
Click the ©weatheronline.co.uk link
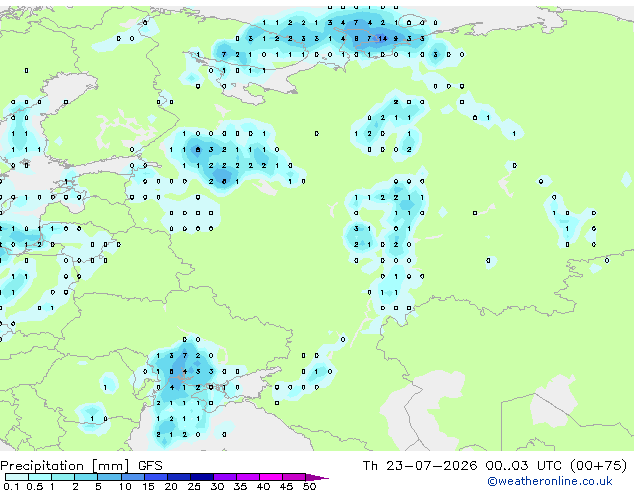(x=549, y=481)
